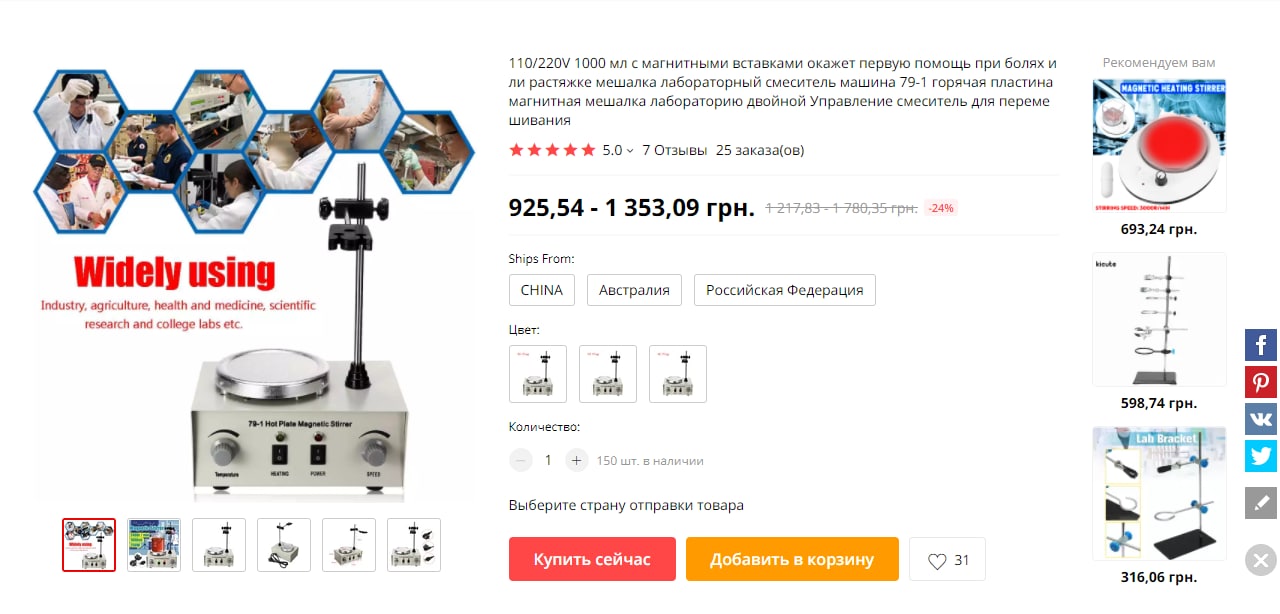This screenshot has height=614, width=1280.
Task: Select CHINA as shipping origin
Action: [x=541, y=290]
